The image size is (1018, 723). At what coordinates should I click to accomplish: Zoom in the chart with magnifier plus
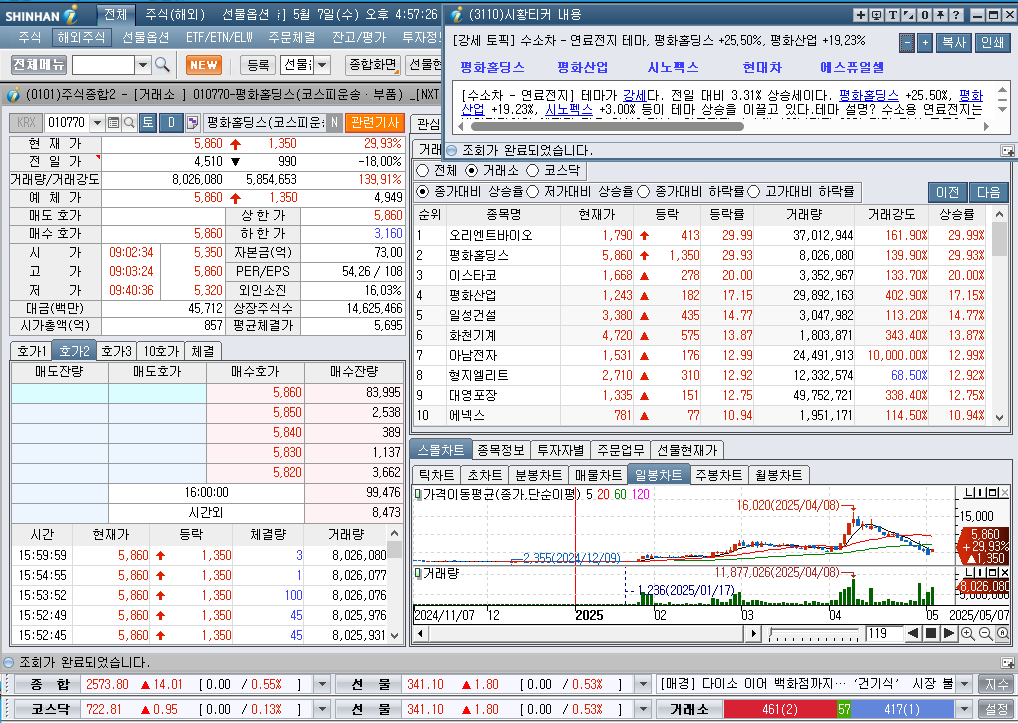point(967,633)
